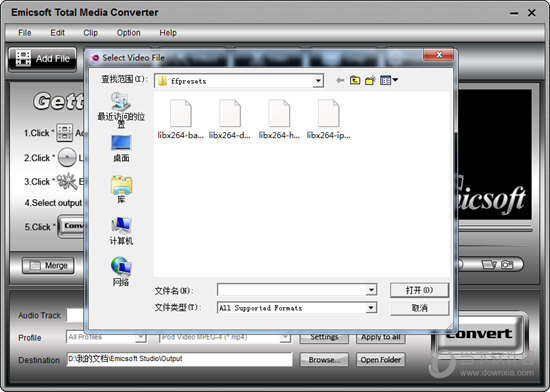The width and height of the screenshot is (550, 392).
Task: Go up one folder level icon
Action: point(355,80)
